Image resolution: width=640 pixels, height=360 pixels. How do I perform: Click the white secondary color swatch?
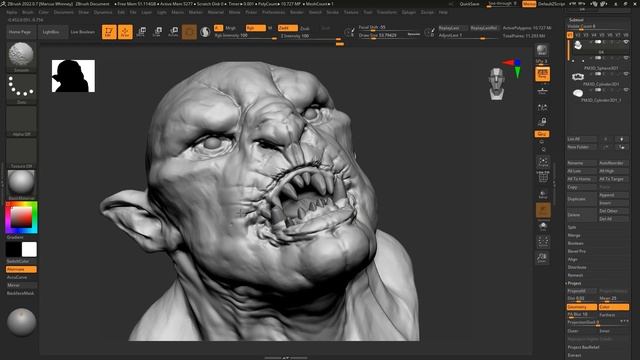29,249
